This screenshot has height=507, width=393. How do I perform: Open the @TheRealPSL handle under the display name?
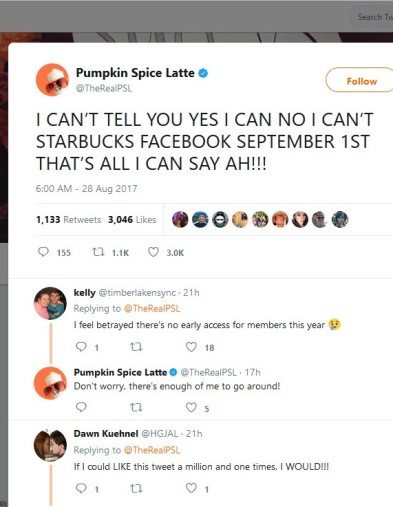104,88
